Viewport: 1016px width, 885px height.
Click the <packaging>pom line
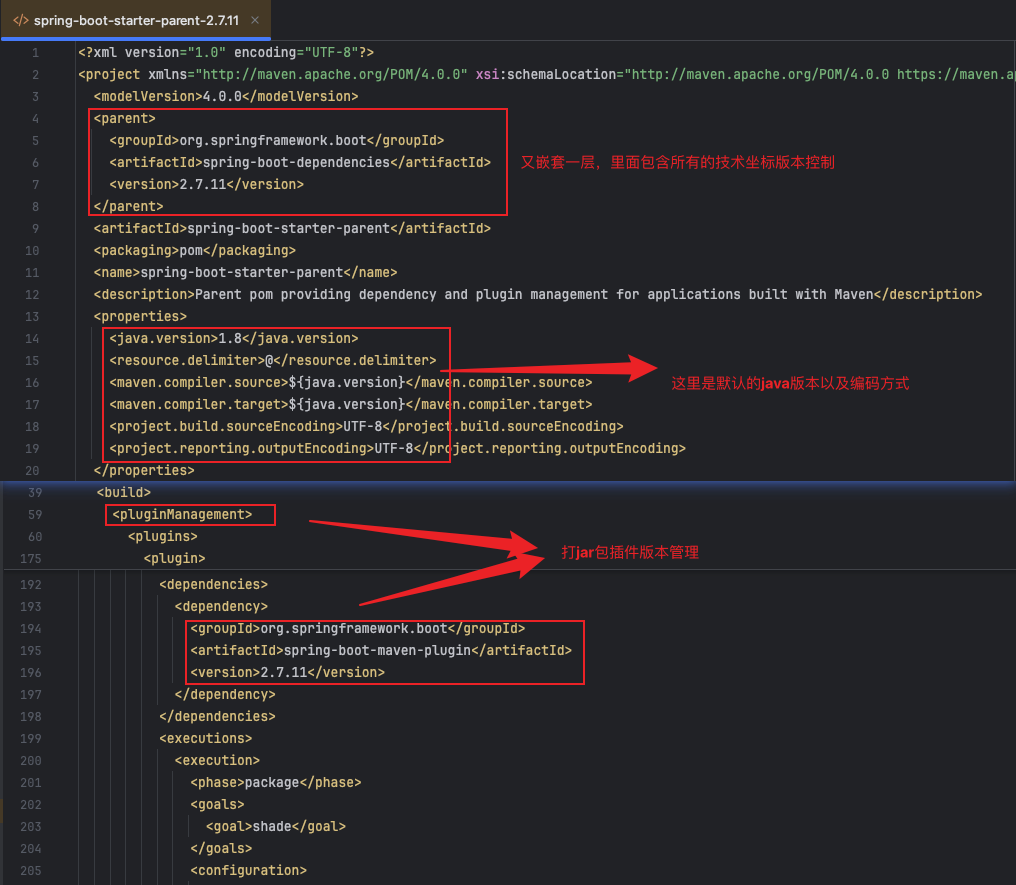194,251
